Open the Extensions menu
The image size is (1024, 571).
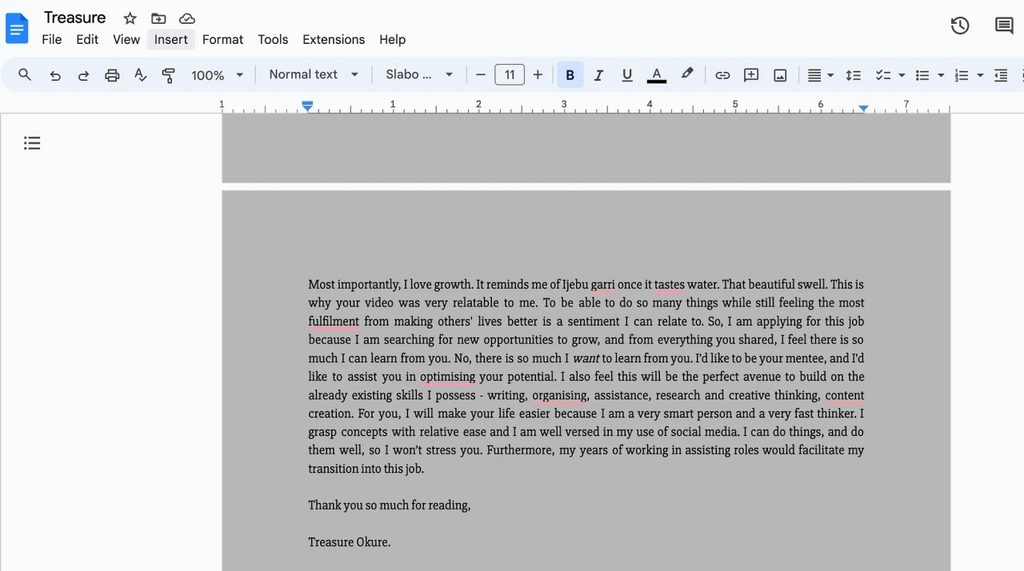(x=333, y=40)
